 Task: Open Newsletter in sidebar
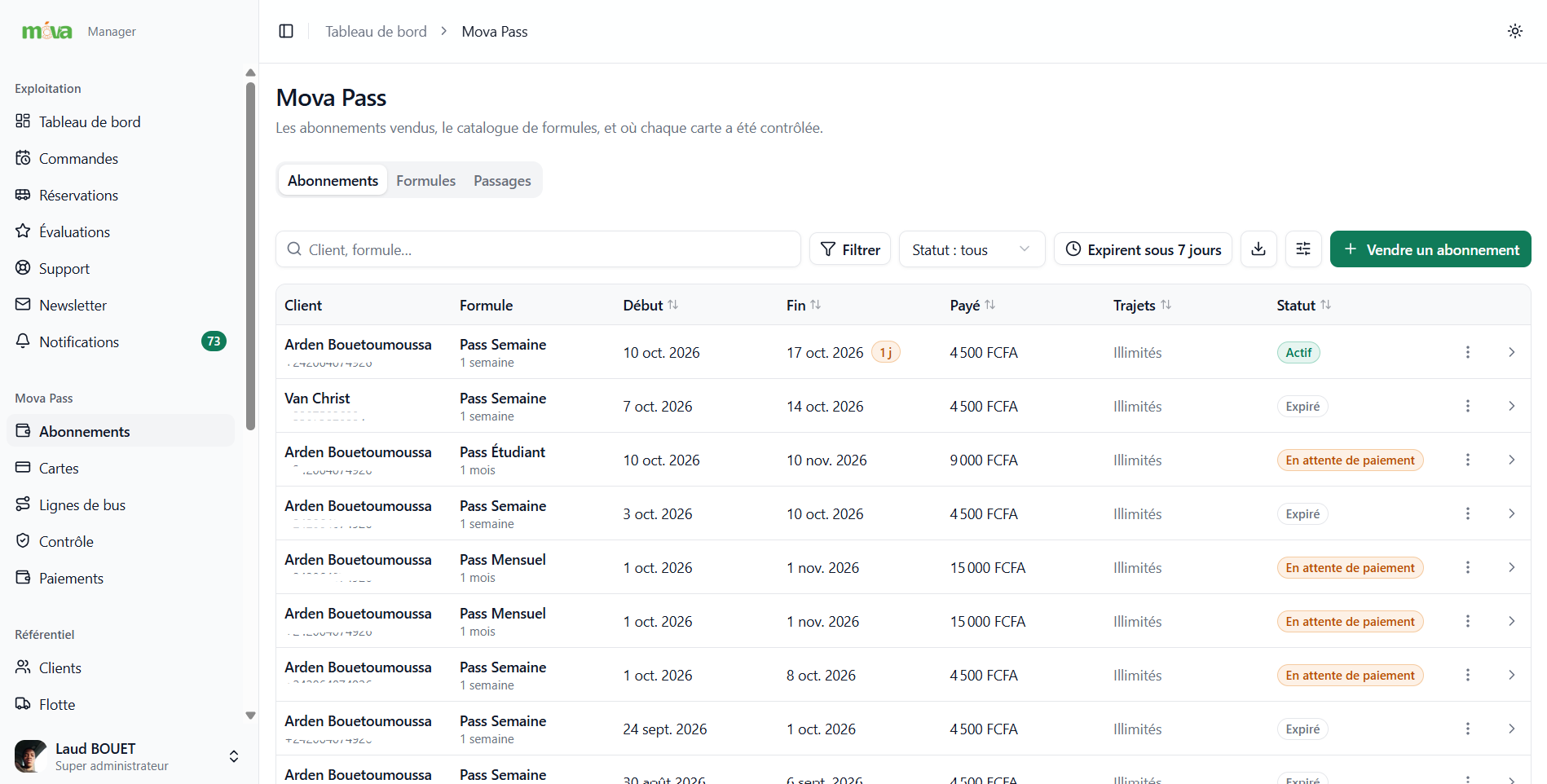tap(121, 305)
